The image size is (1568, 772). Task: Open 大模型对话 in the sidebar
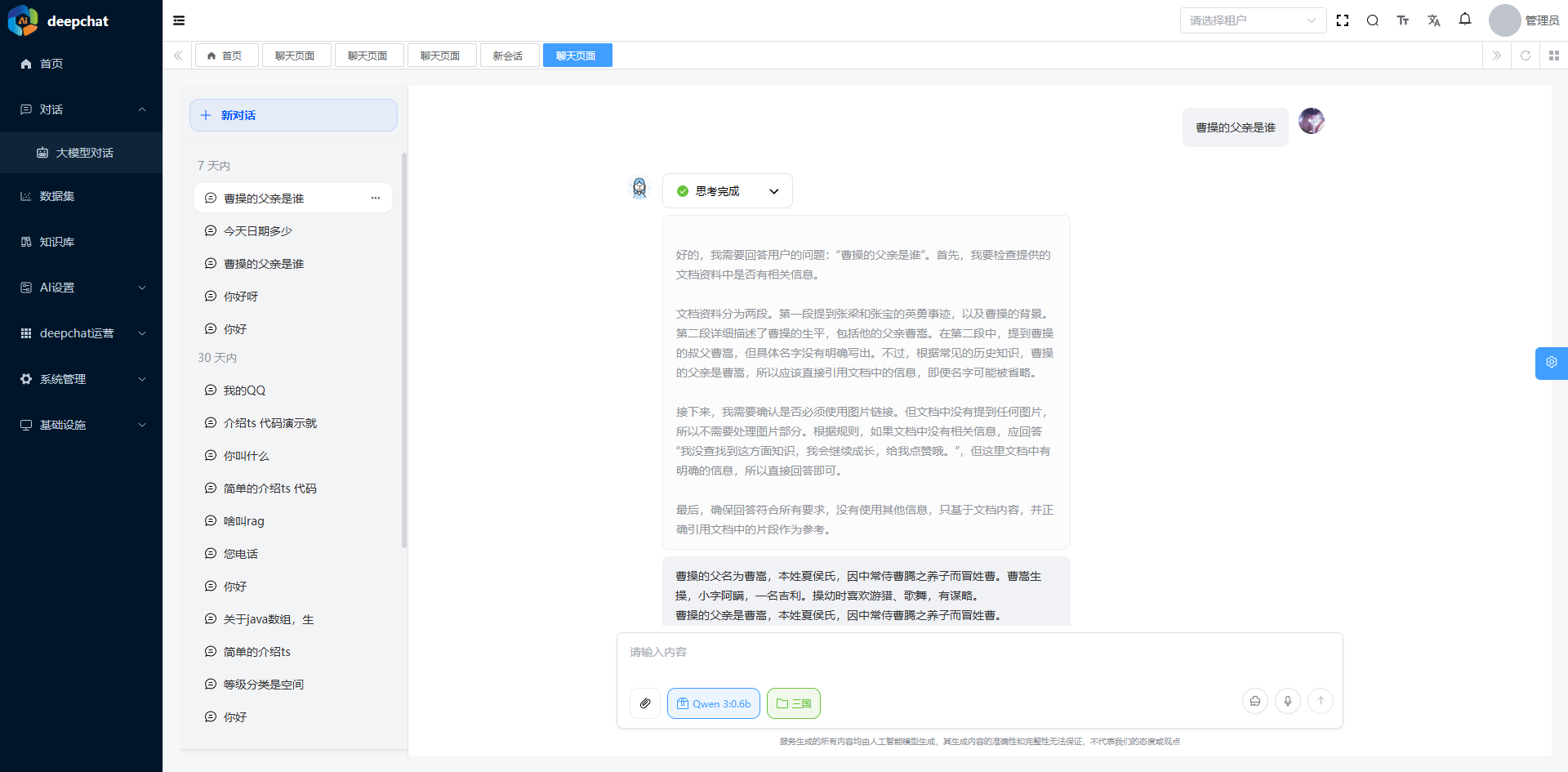pyautogui.click(x=81, y=153)
